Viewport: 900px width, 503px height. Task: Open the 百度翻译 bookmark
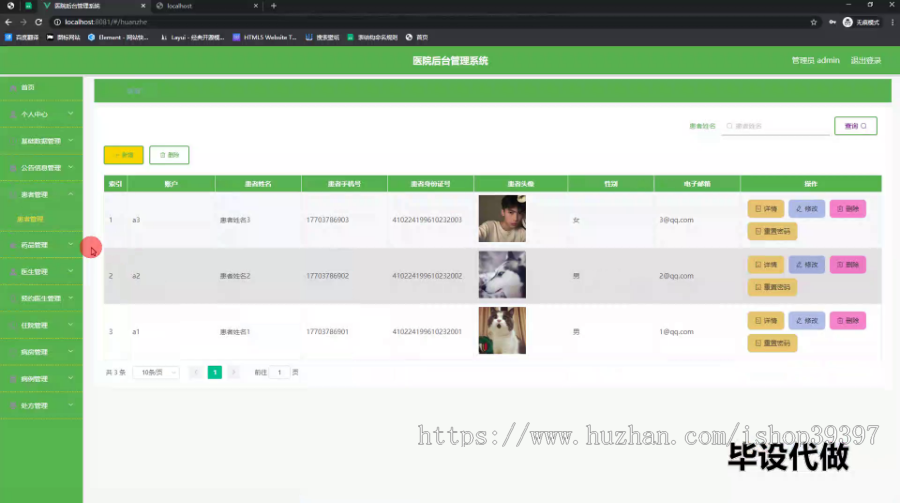pyautogui.click(x=21, y=37)
